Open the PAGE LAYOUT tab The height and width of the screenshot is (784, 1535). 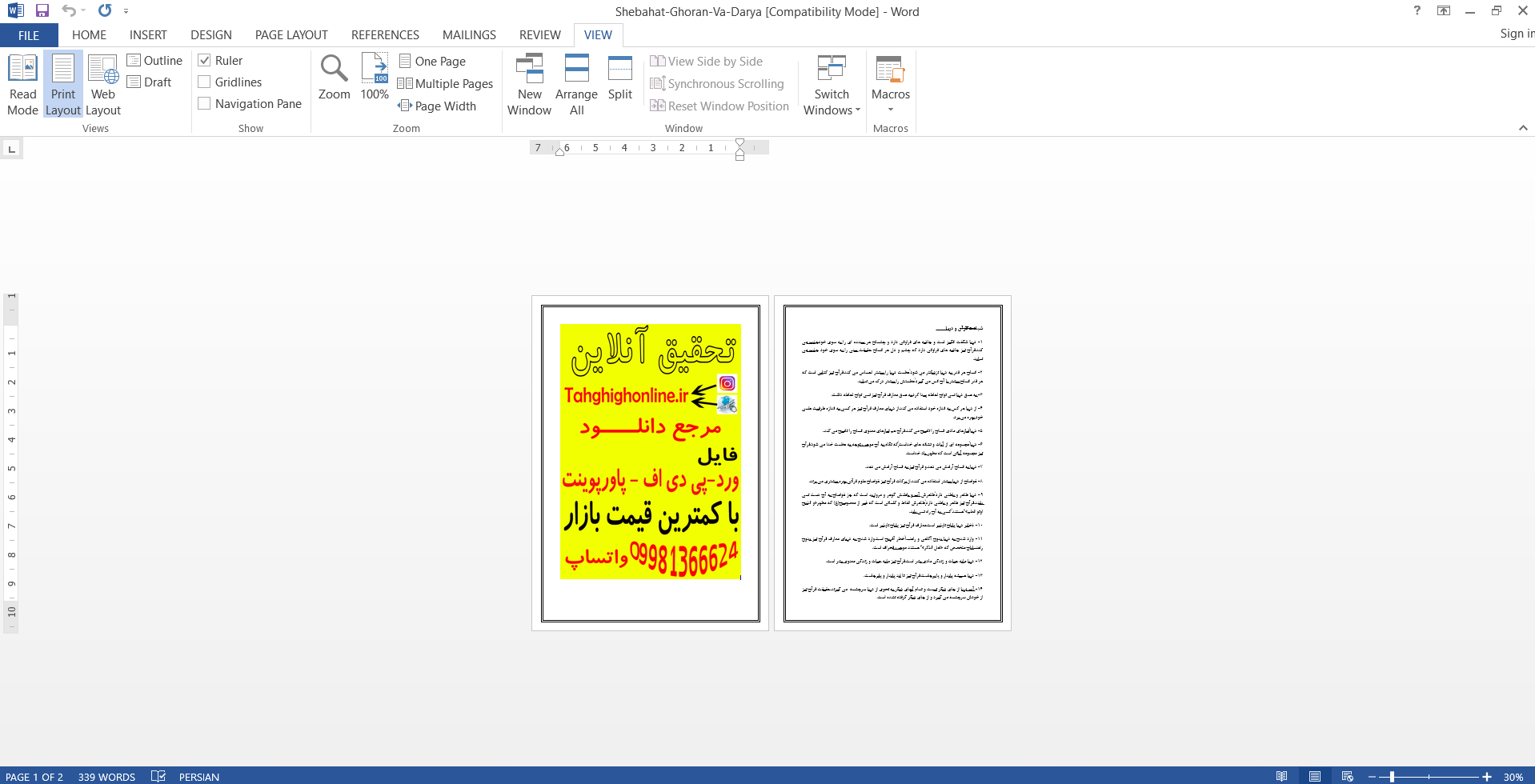click(291, 35)
